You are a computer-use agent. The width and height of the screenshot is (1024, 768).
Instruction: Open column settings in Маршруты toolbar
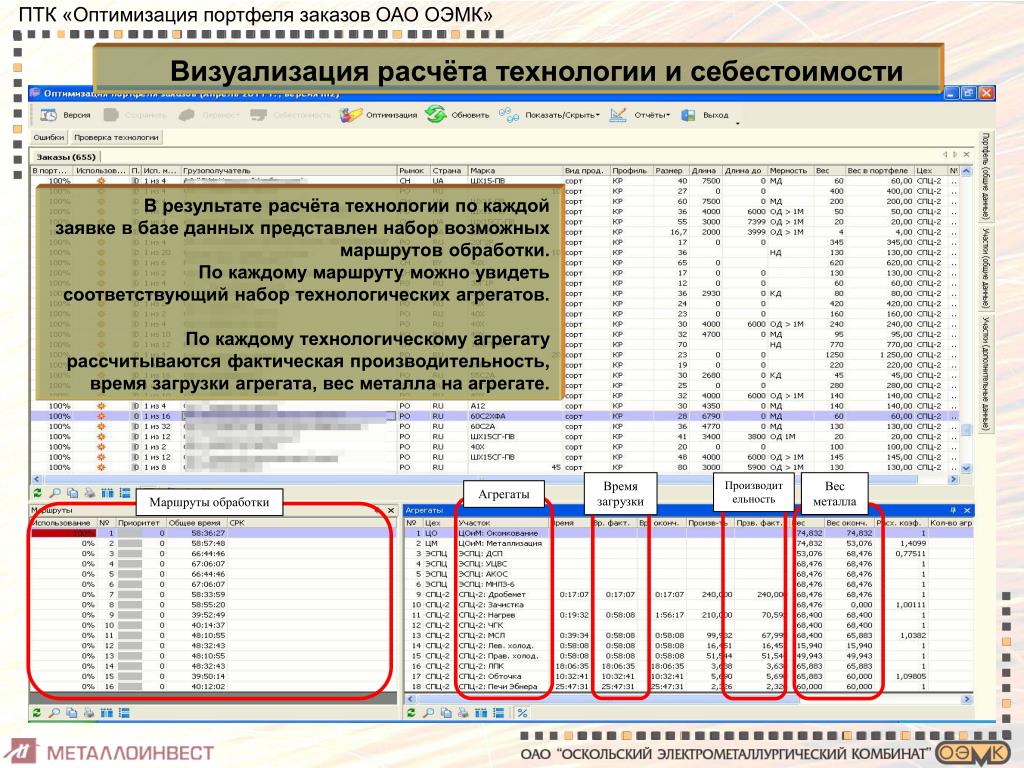point(107,712)
